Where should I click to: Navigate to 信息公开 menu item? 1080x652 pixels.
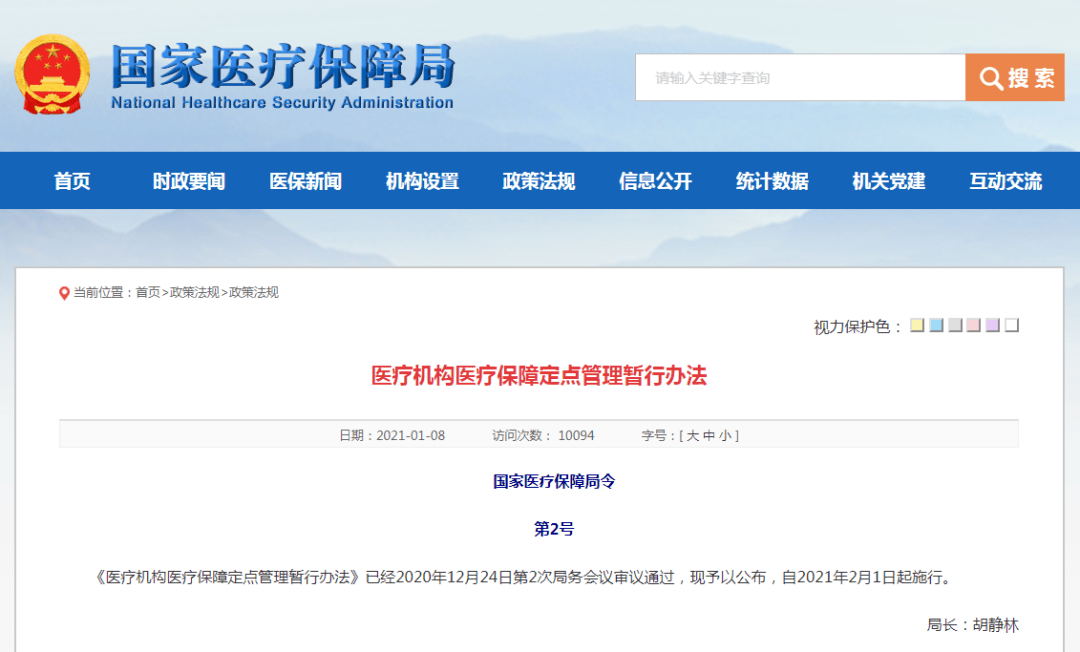click(655, 181)
